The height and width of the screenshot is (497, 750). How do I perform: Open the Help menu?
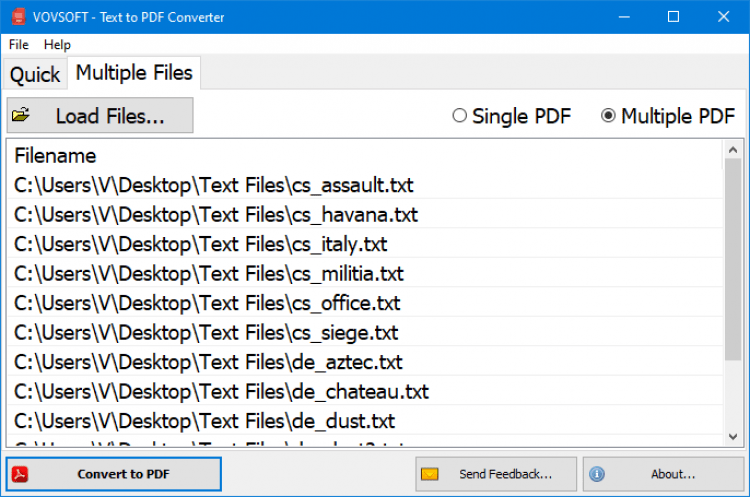point(57,45)
